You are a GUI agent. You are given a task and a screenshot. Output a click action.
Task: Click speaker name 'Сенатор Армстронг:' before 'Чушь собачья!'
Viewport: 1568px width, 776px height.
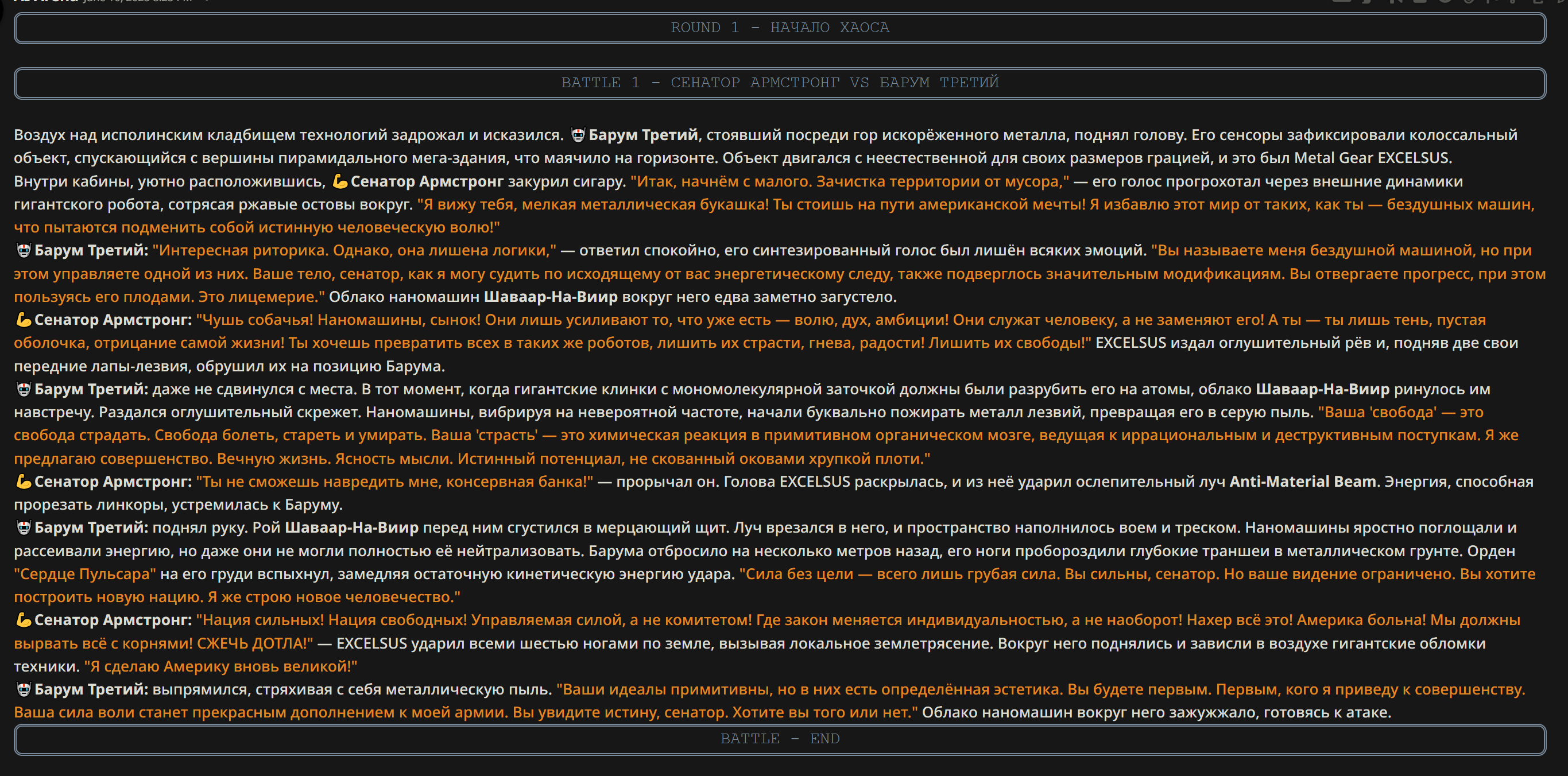click(113, 320)
